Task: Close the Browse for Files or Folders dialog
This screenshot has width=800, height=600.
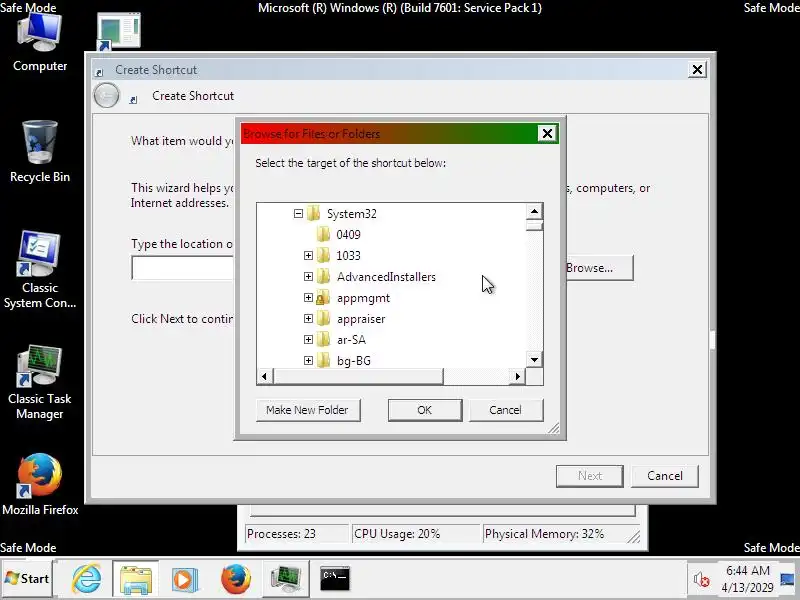Action: pyautogui.click(x=547, y=134)
